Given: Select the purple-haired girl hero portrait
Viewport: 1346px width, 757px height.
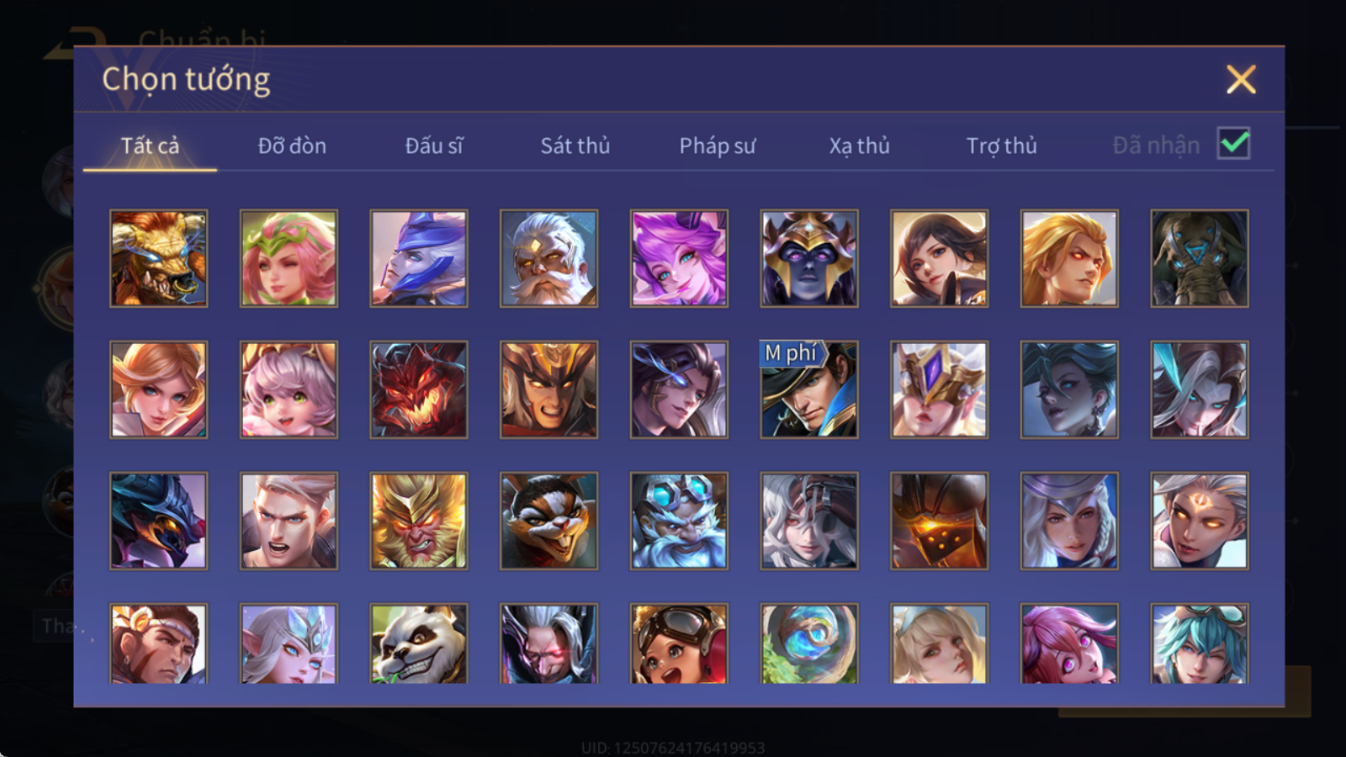Looking at the screenshot, I should (x=679, y=258).
